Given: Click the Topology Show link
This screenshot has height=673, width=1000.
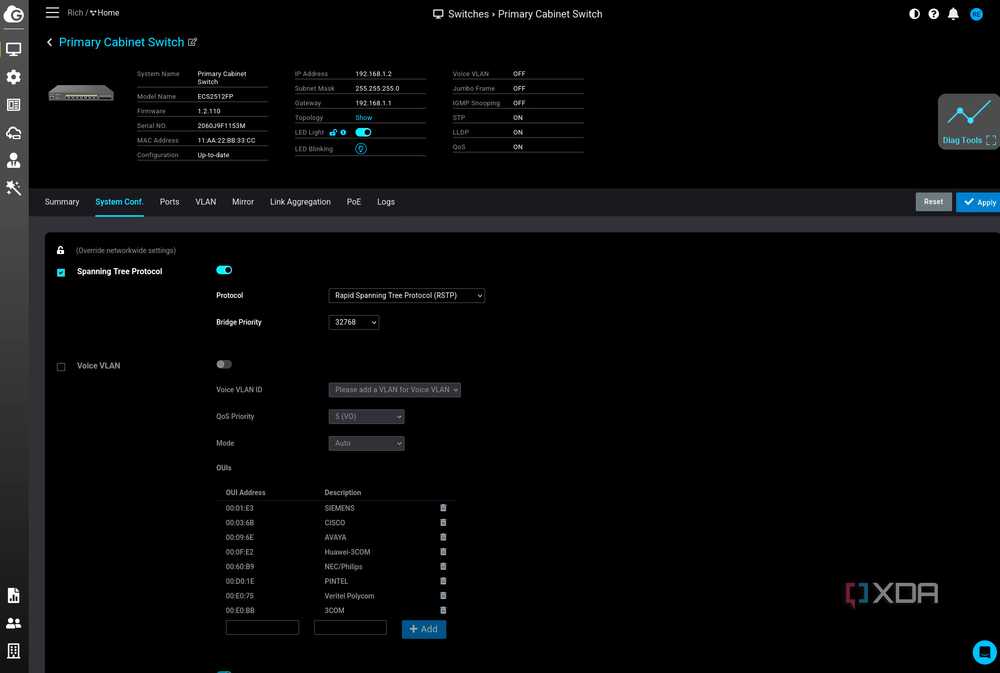Looking at the screenshot, I should point(364,117).
